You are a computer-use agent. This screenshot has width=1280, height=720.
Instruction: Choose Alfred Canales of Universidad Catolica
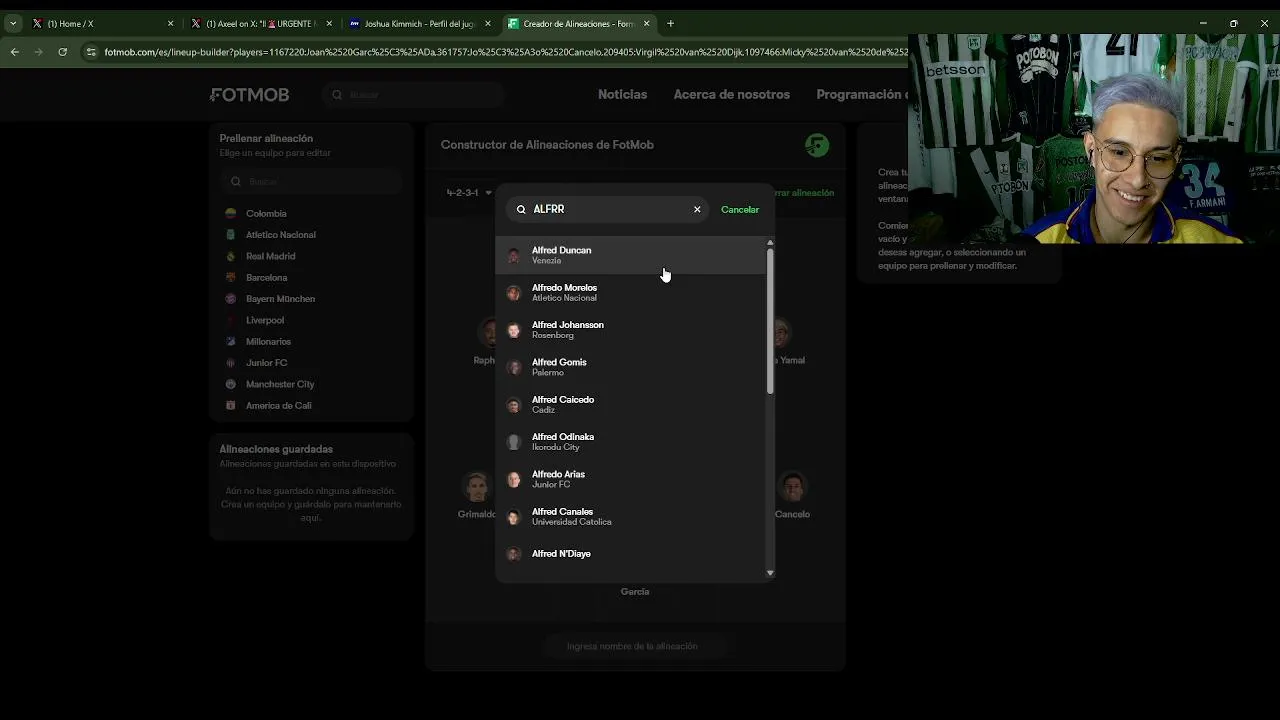click(x=630, y=516)
